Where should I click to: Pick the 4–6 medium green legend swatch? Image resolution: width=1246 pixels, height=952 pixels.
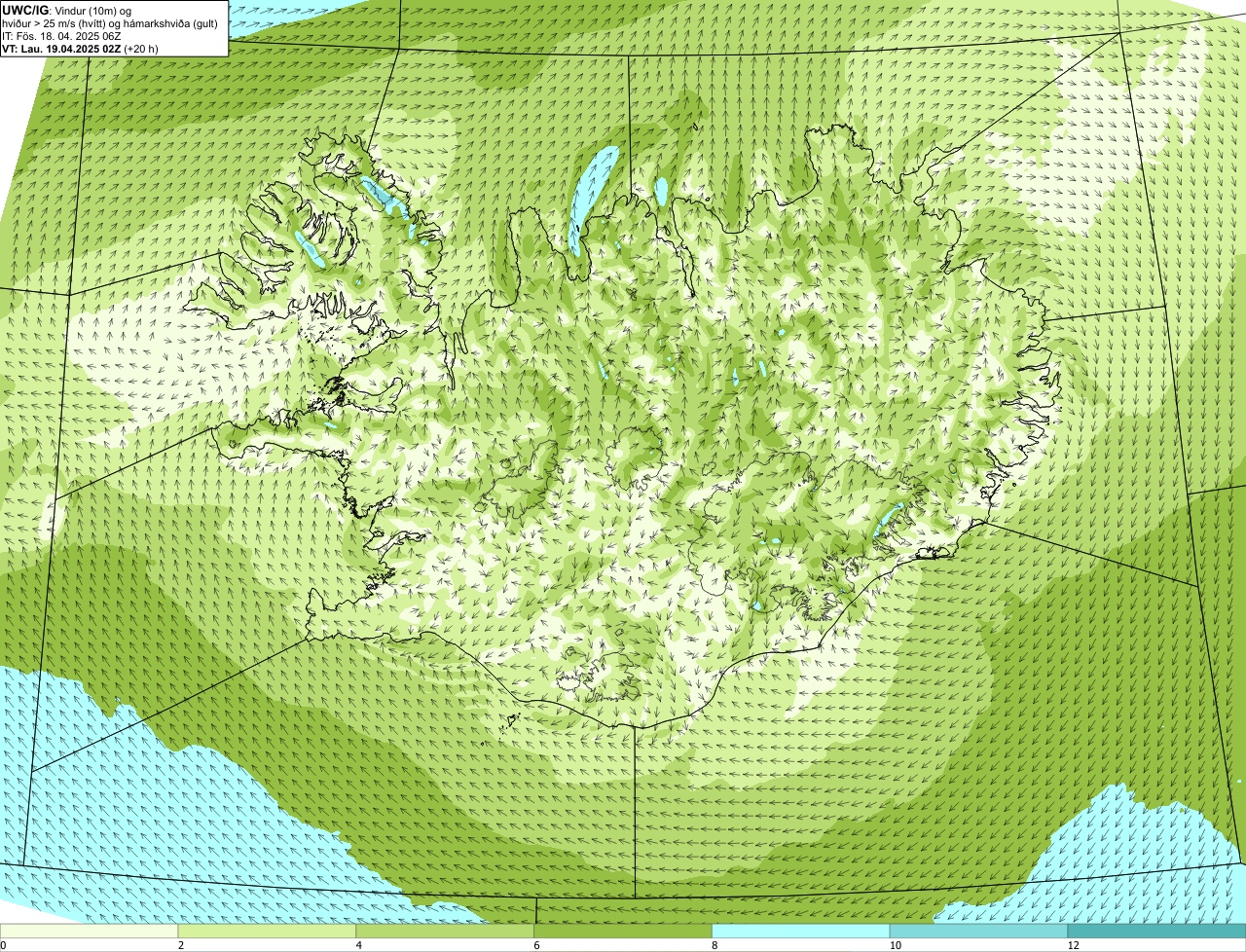click(x=446, y=931)
